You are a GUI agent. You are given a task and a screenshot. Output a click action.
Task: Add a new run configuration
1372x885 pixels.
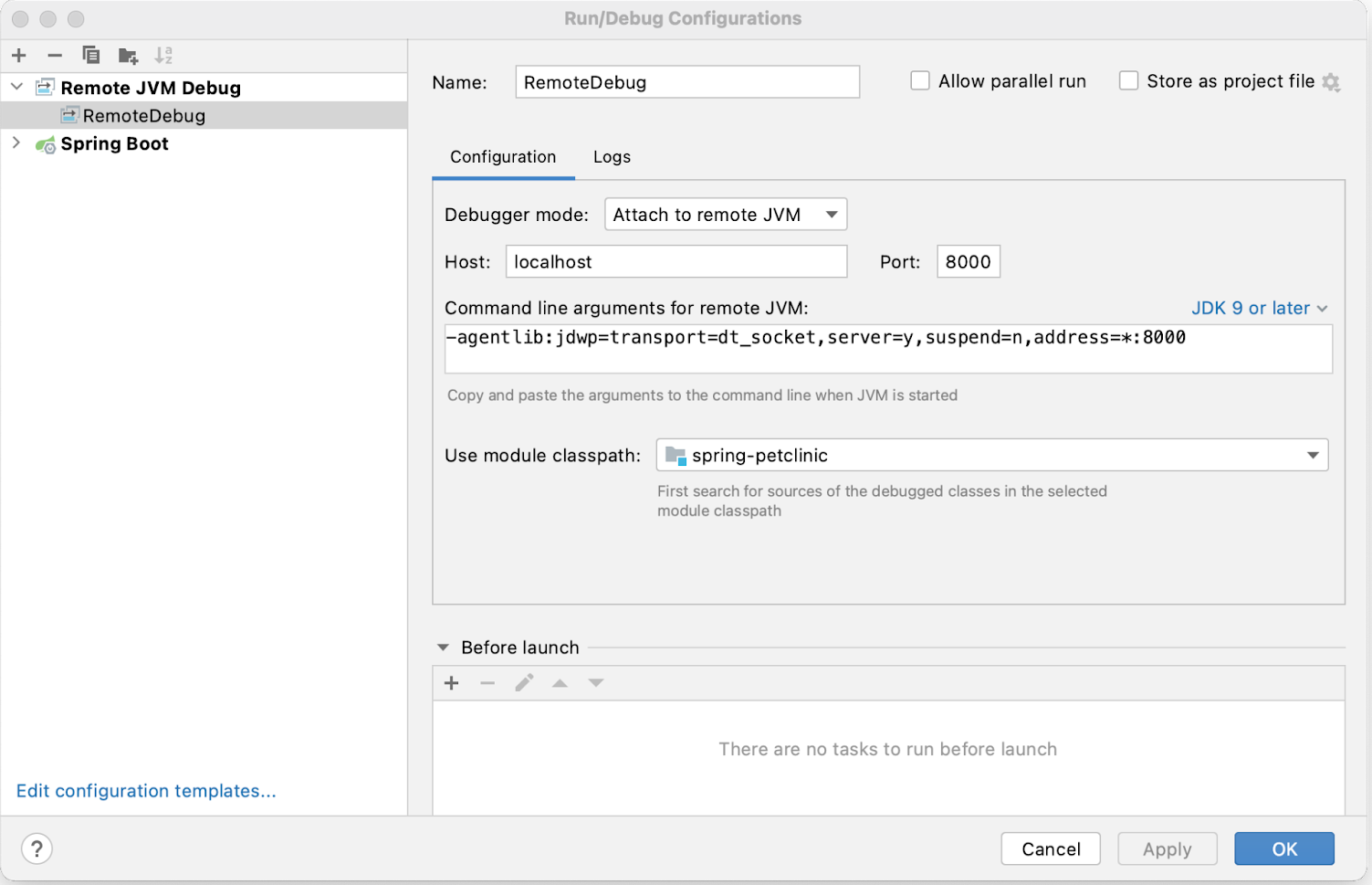[18, 55]
